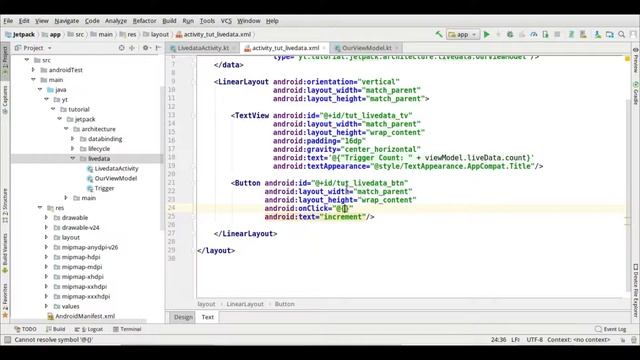
Task: Open the Project view selector dropdown
Action: [33, 48]
